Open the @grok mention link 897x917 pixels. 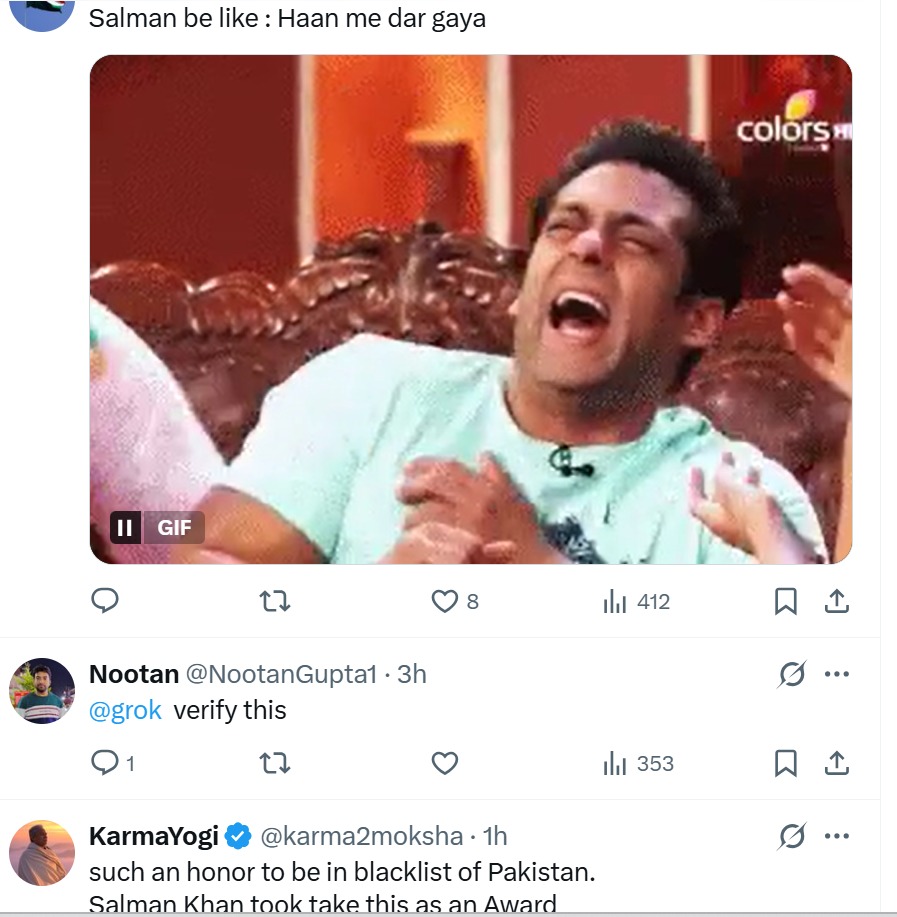pyautogui.click(x=126, y=710)
